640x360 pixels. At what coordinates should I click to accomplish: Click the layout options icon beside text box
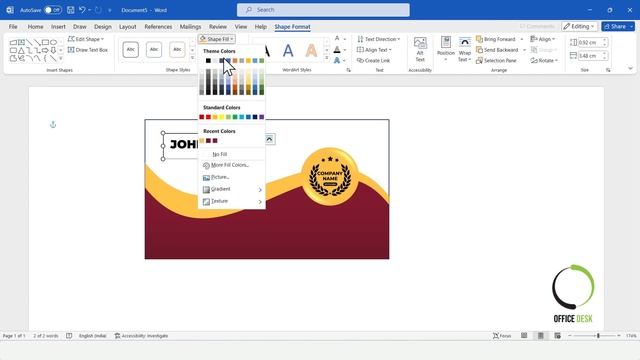tap(269, 139)
